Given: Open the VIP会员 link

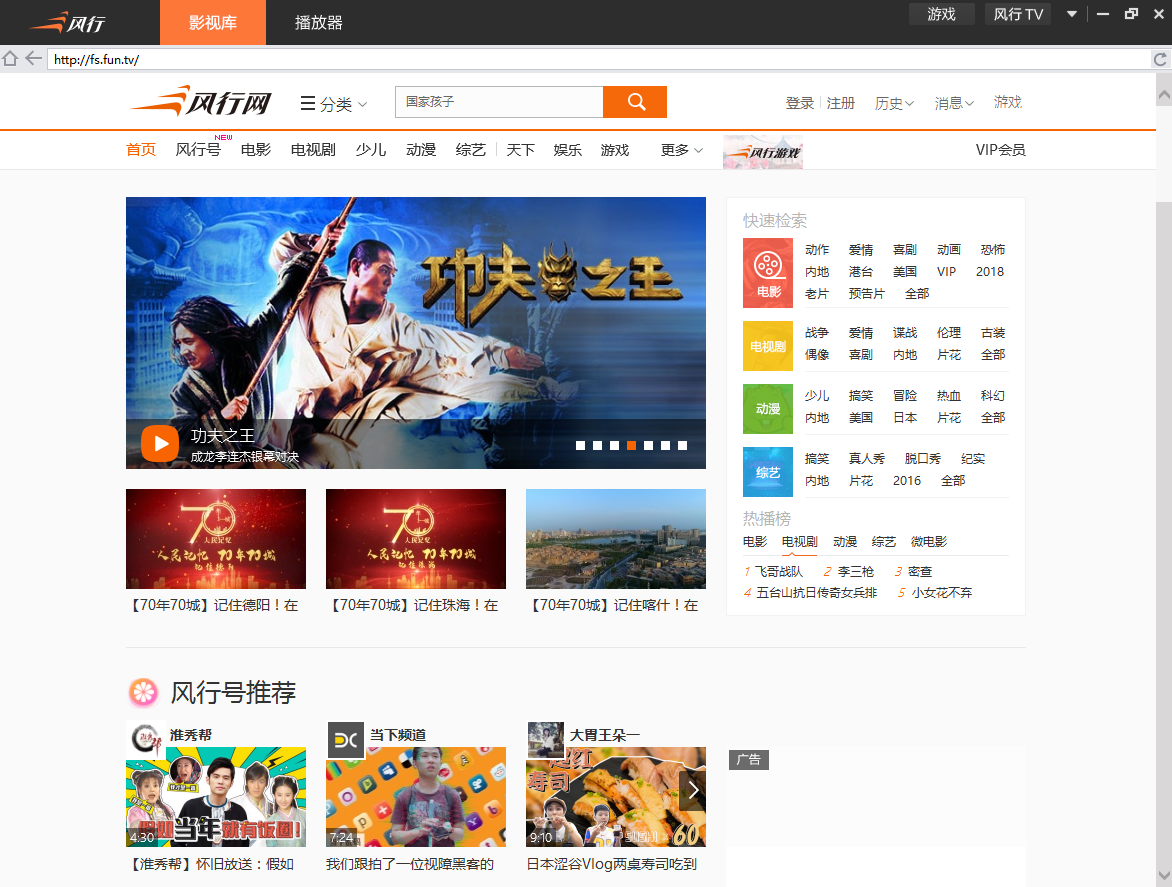Looking at the screenshot, I should pos(1000,149).
